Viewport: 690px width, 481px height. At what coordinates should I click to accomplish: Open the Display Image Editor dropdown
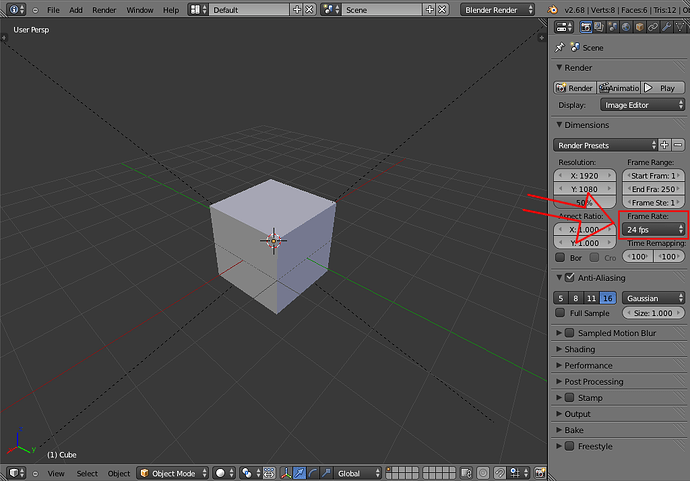[642, 105]
